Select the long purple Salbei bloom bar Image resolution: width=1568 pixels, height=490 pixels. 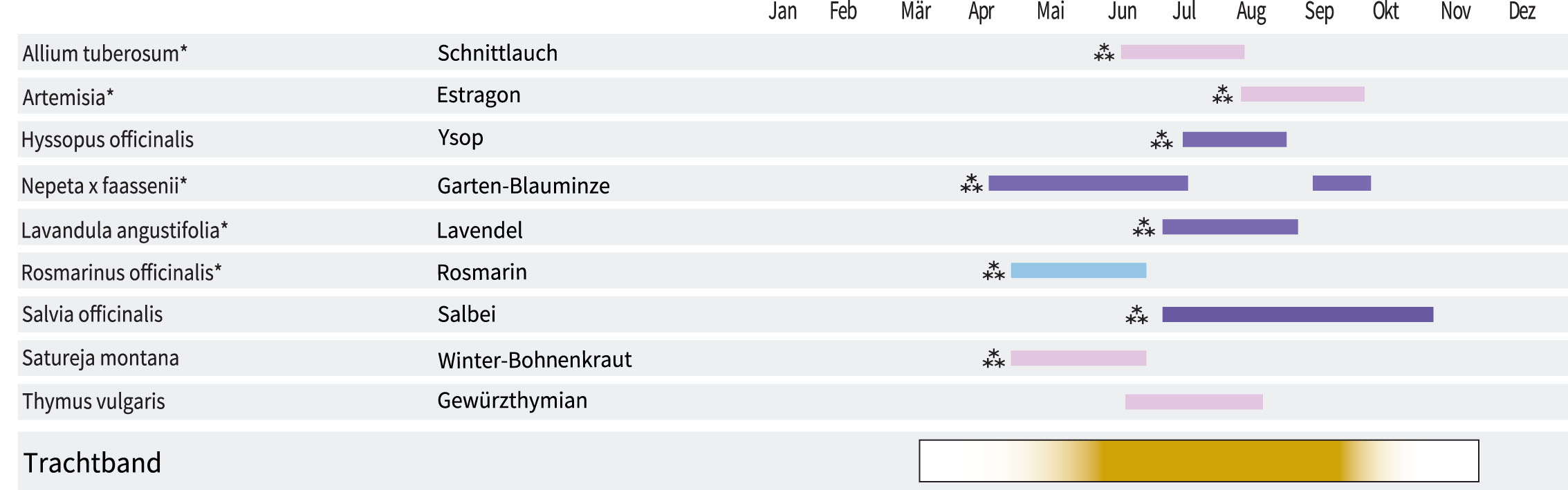coord(1298,314)
